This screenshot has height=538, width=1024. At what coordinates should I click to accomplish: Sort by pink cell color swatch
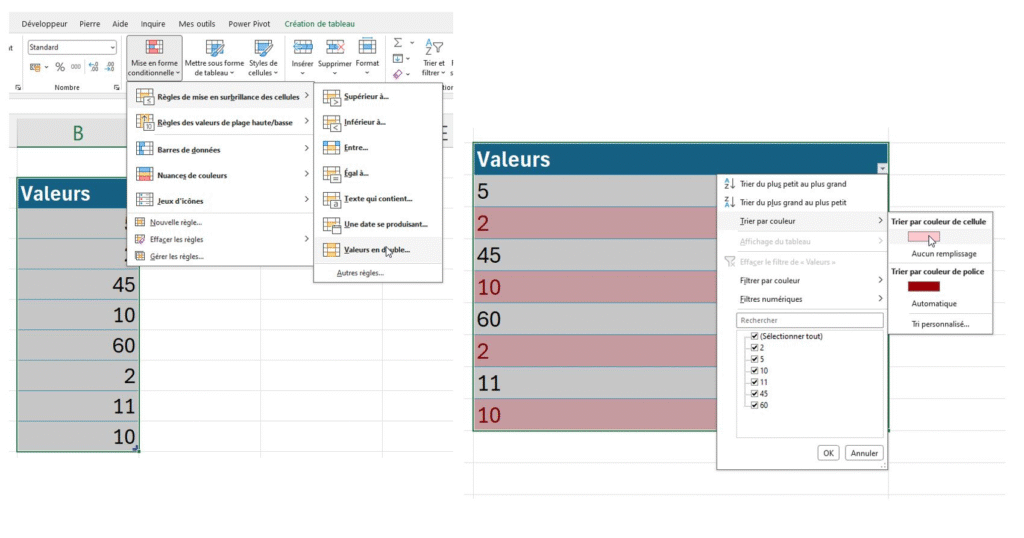[923, 237]
